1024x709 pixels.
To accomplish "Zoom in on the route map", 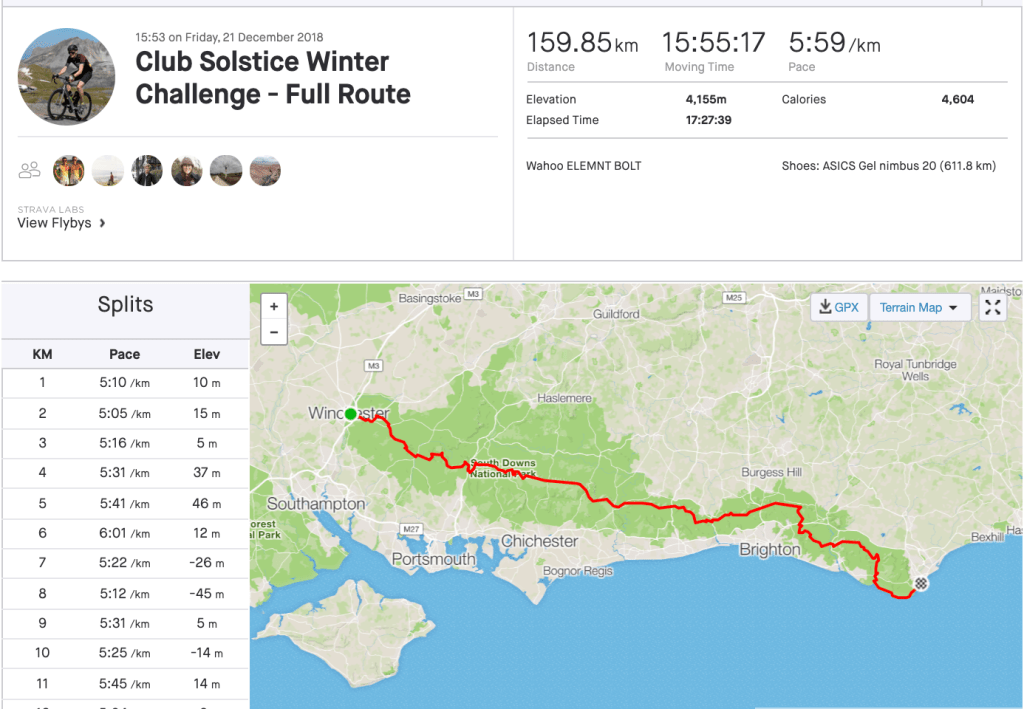I will point(273,307).
